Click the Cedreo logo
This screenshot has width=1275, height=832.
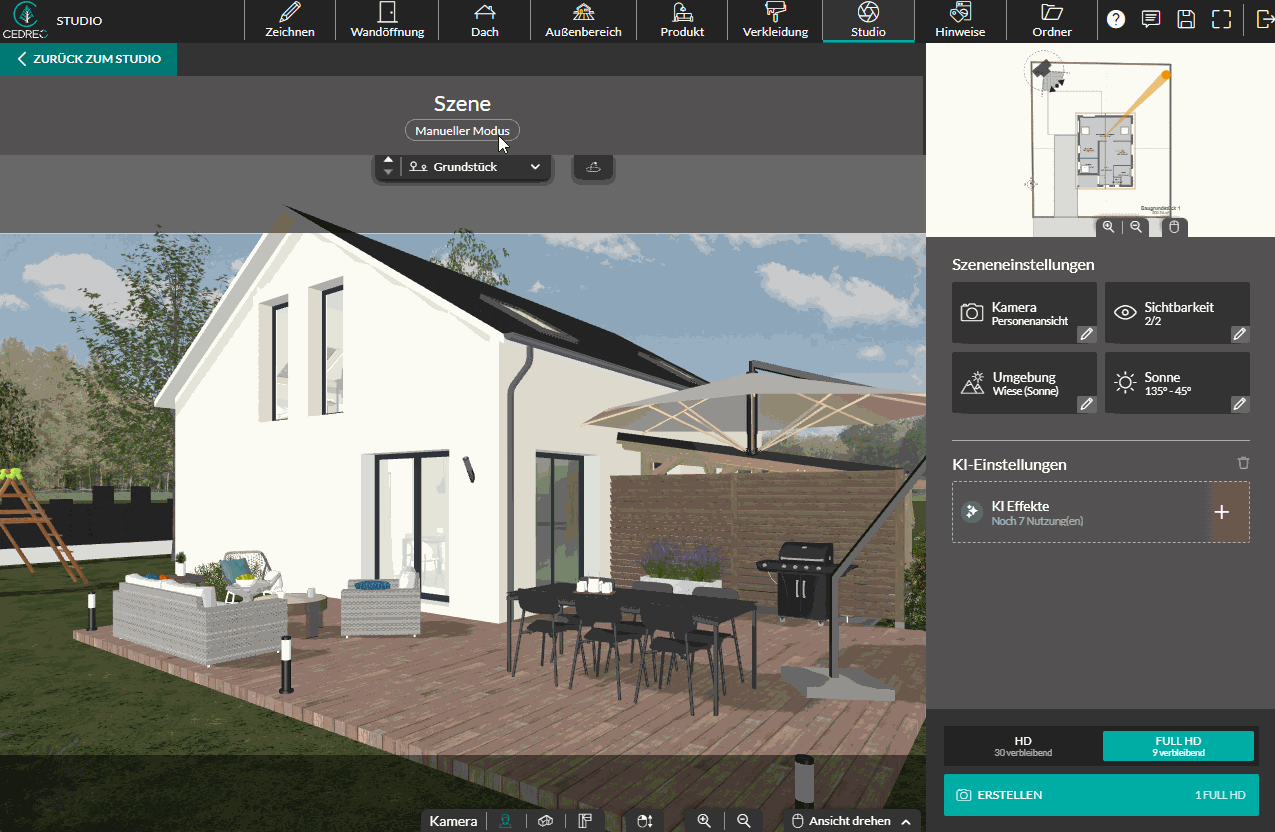click(24, 20)
